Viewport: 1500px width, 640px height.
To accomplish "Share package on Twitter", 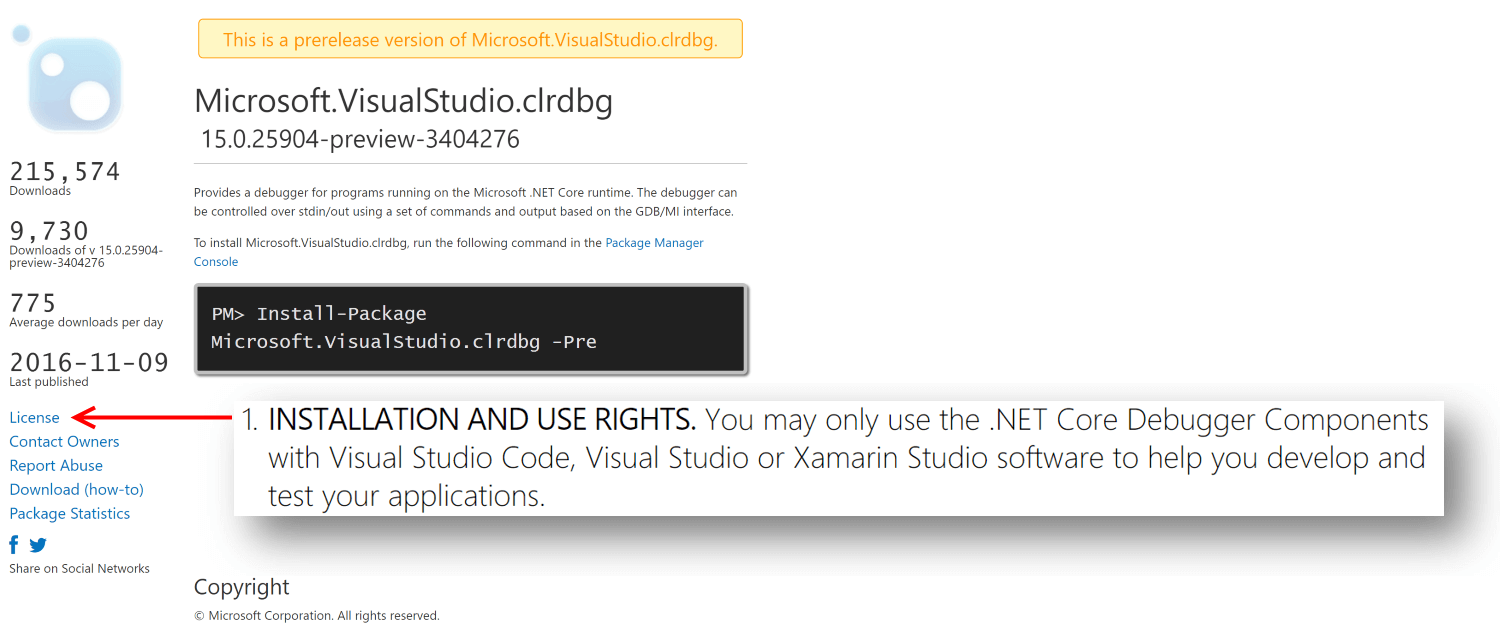I will click(38, 545).
